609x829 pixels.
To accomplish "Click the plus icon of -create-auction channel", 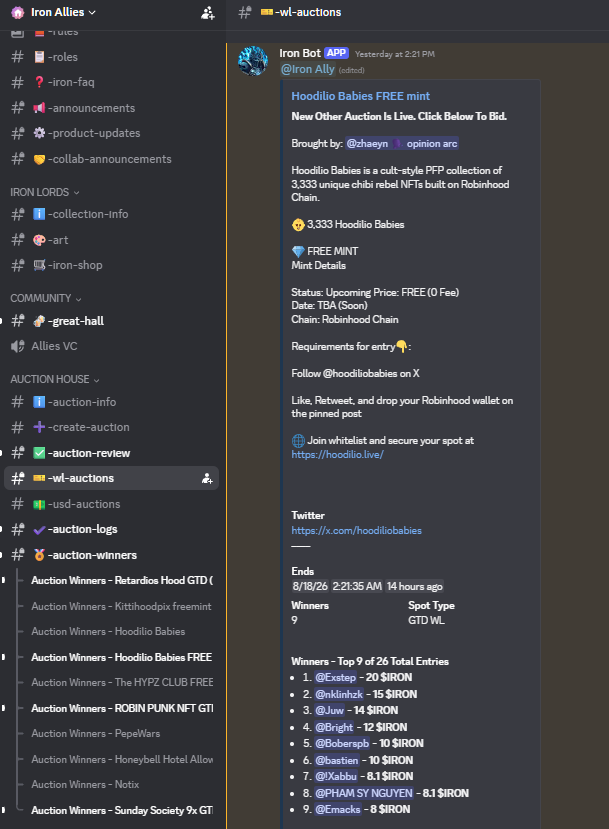I will (x=39, y=427).
